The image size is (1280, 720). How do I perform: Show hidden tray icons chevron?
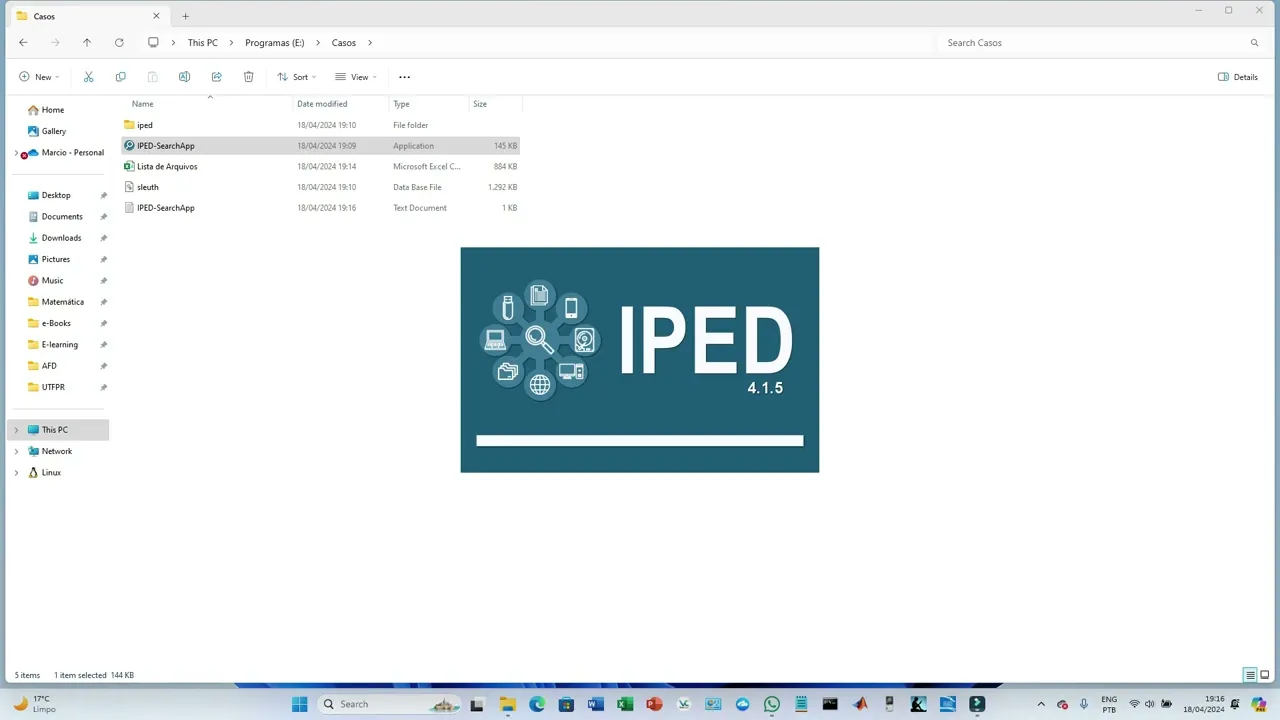[x=1041, y=704]
